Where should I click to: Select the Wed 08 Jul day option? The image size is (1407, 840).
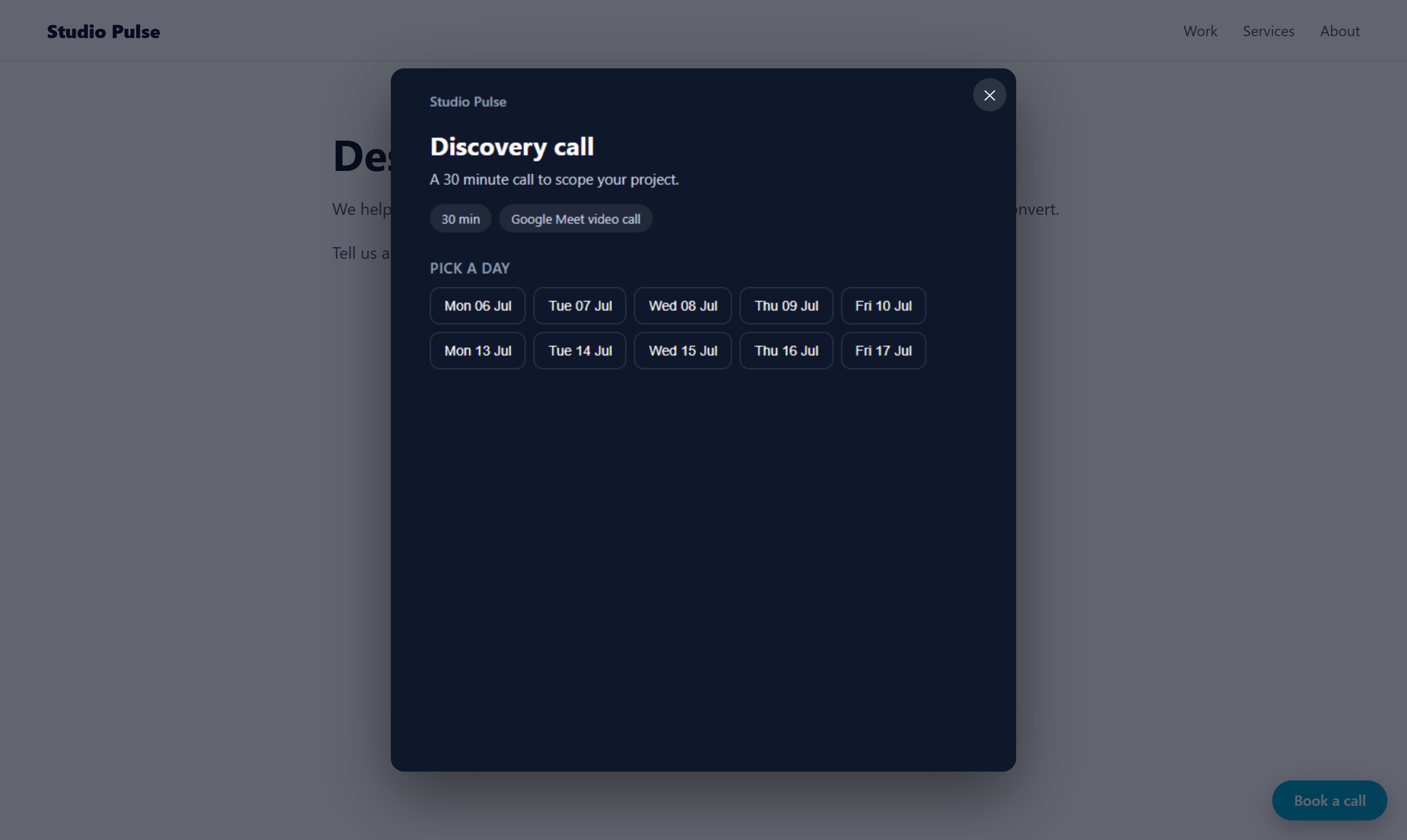(x=683, y=306)
